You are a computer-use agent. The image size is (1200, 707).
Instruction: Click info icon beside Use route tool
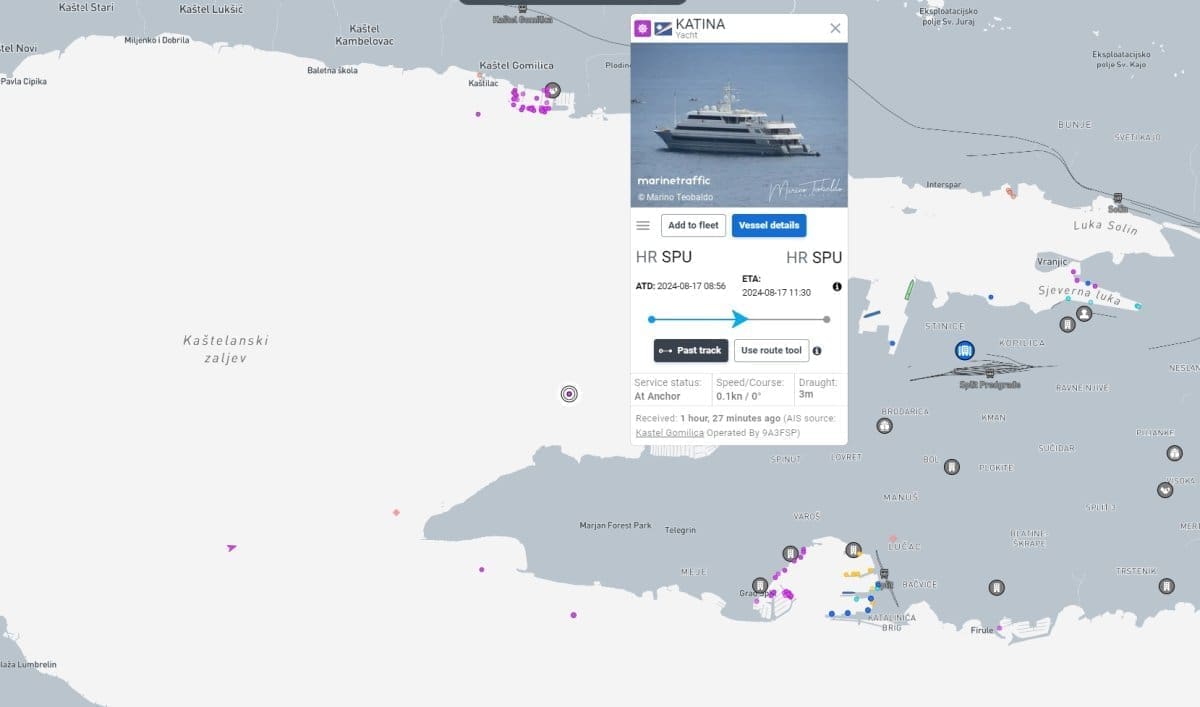(x=817, y=351)
